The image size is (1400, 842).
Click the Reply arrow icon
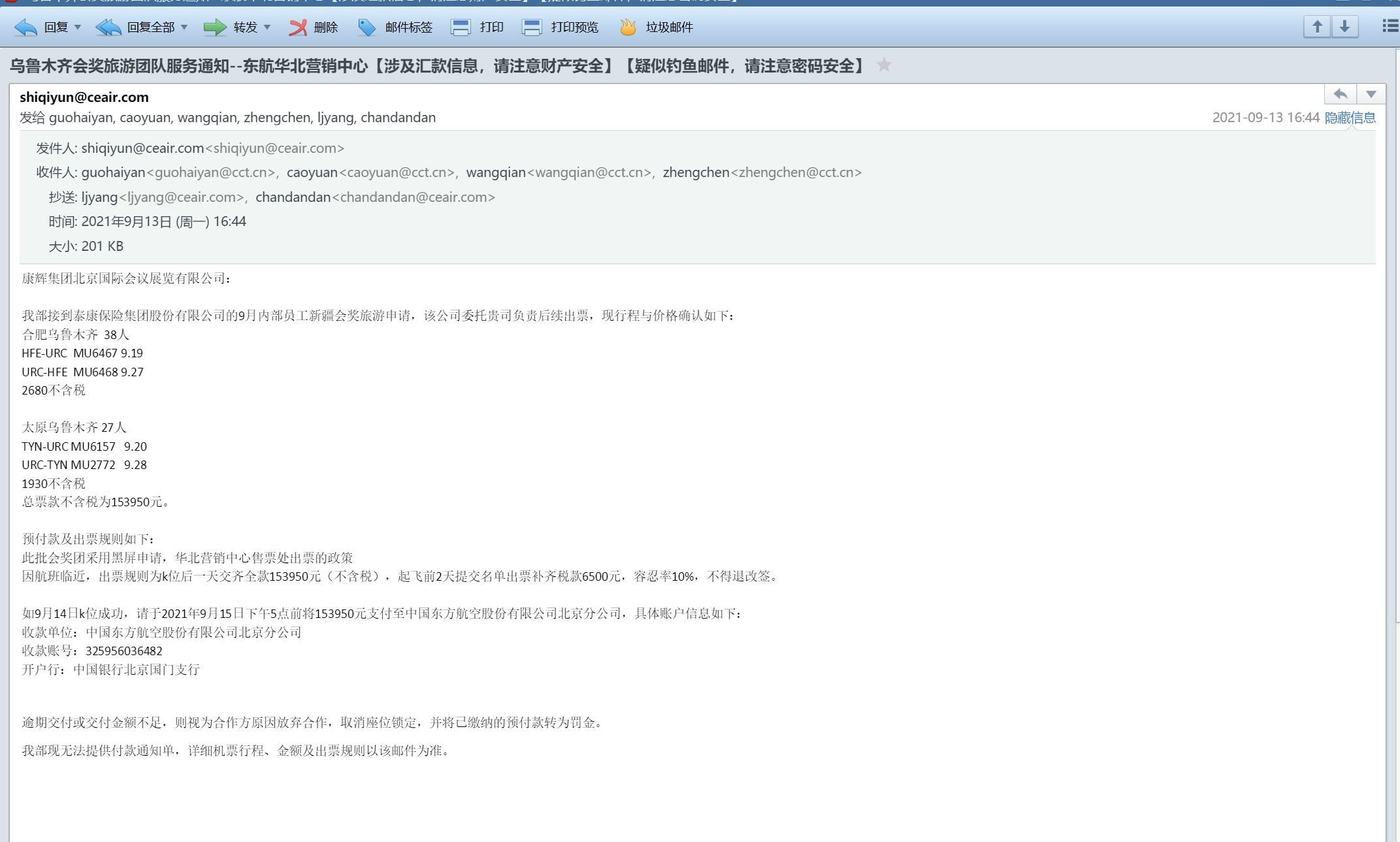pyautogui.click(x=26, y=27)
